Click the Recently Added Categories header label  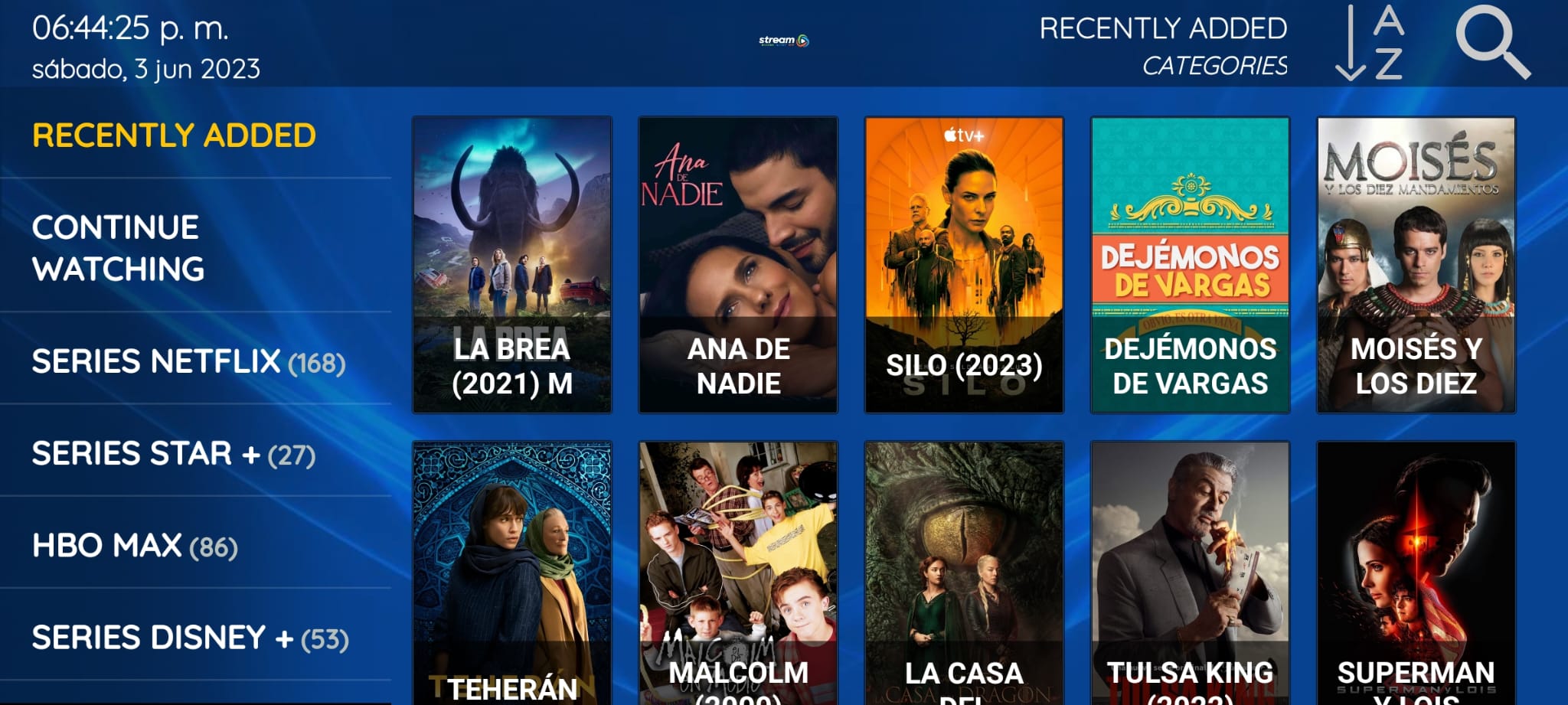[1163, 46]
